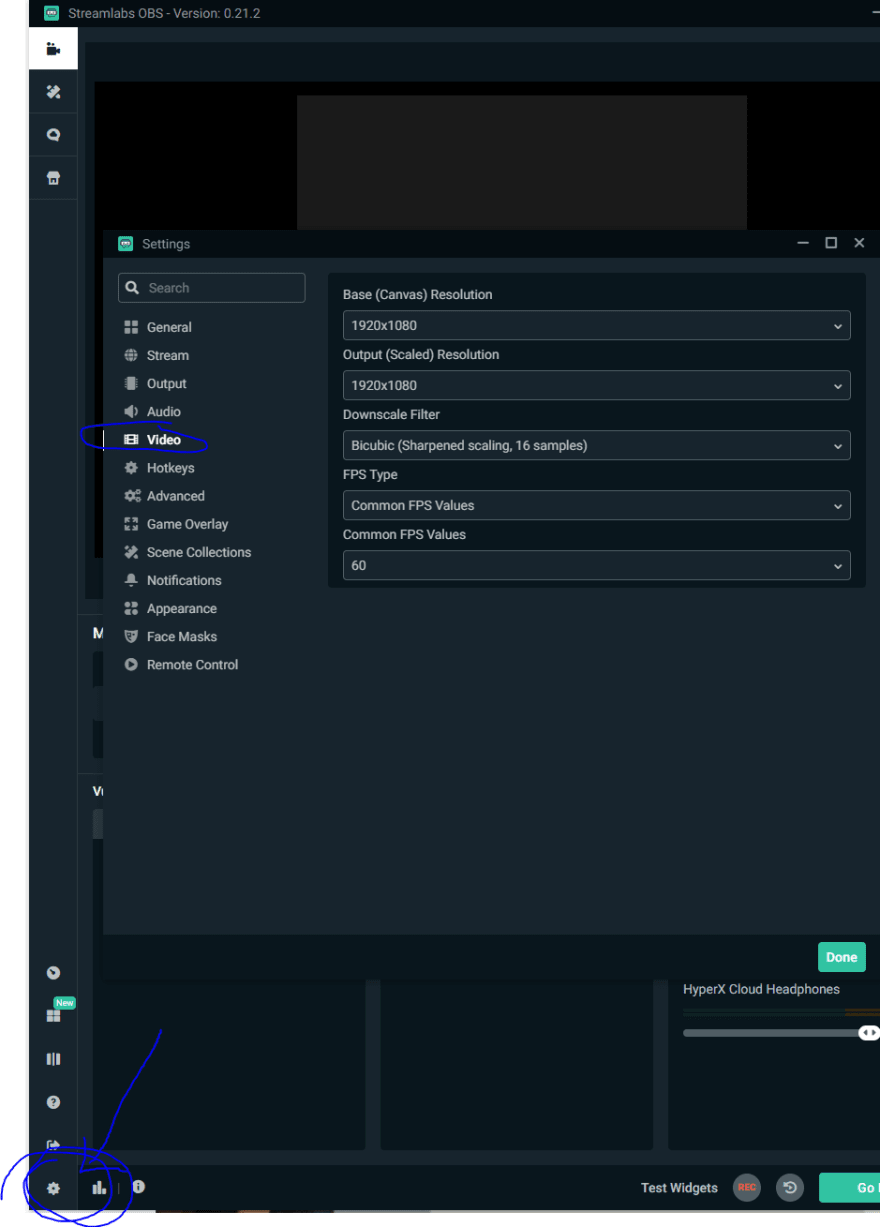The width and height of the screenshot is (880, 1227).
Task: Select the Notifications settings category
Action: [x=184, y=580]
